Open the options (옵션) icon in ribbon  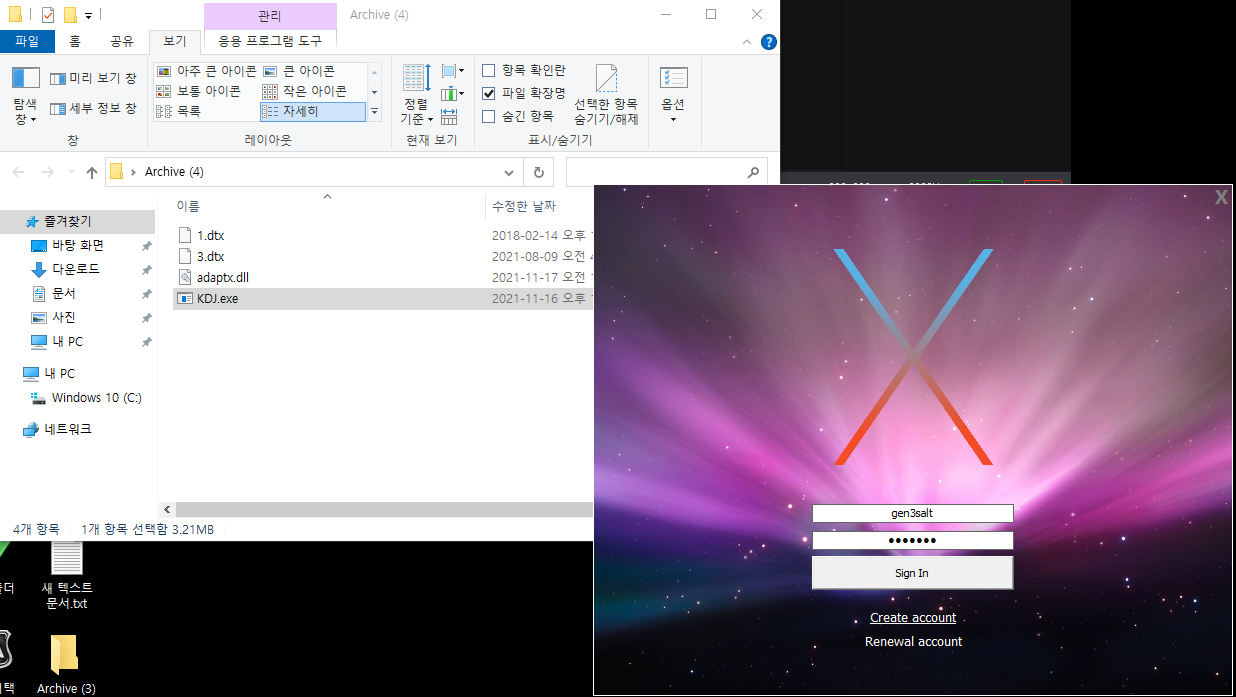pos(673,80)
